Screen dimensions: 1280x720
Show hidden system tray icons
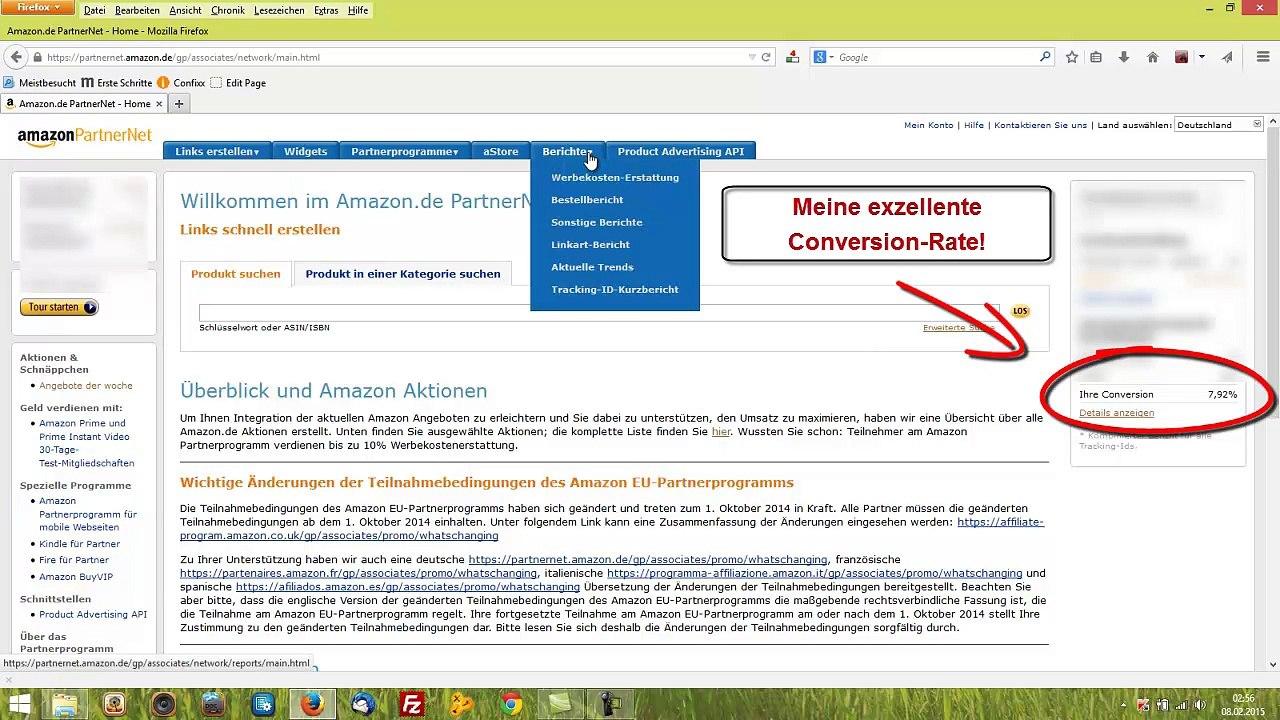1125,705
